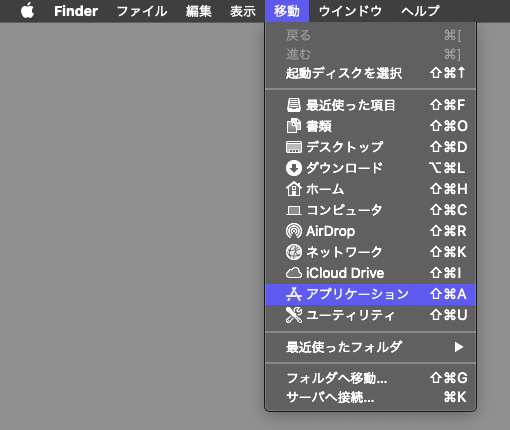Open the 編集 menu

click(199, 11)
